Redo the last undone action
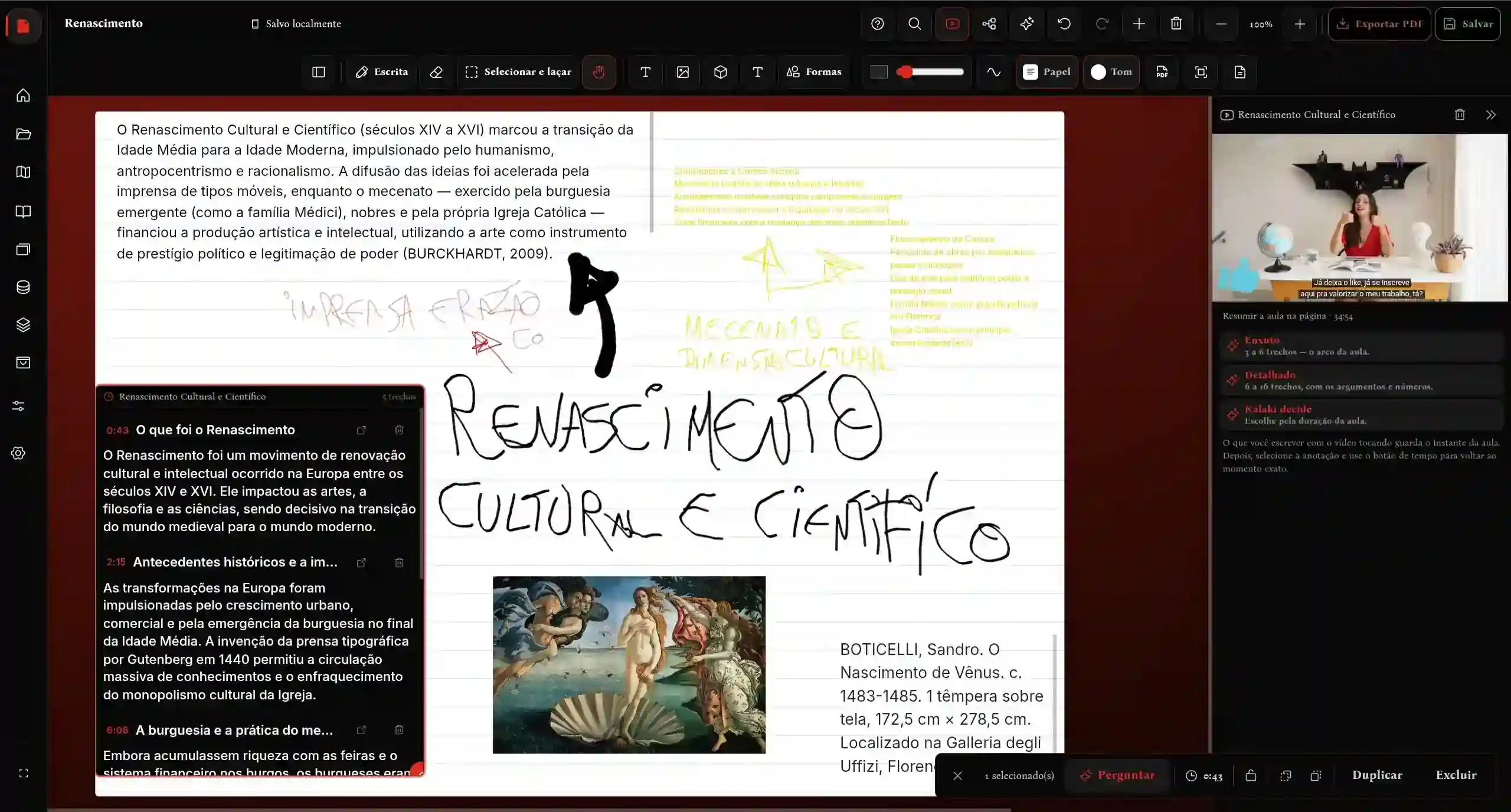The width and height of the screenshot is (1511, 812). click(1101, 24)
